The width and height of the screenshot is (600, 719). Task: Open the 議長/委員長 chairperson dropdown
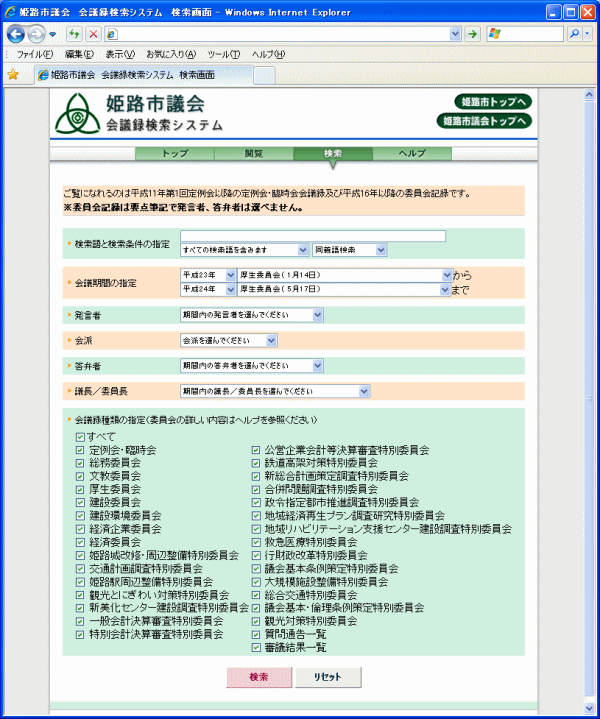click(x=275, y=391)
